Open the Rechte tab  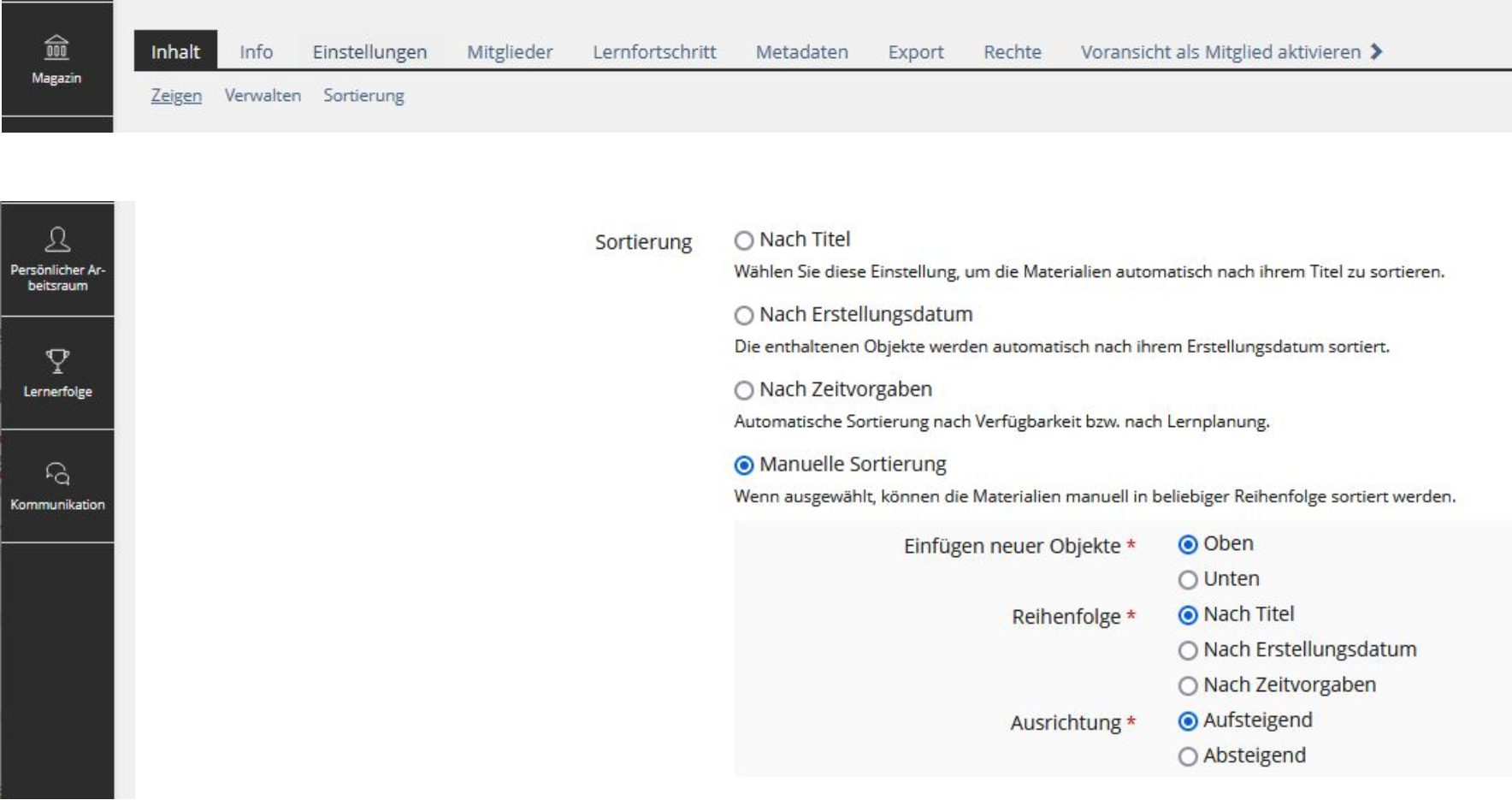click(1013, 51)
